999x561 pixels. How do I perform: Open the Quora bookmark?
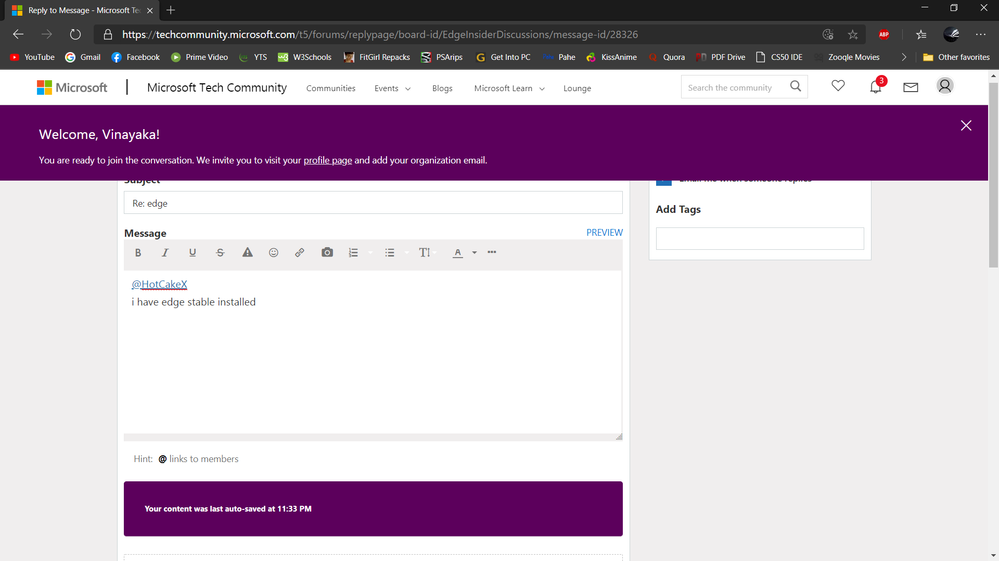(x=666, y=57)
